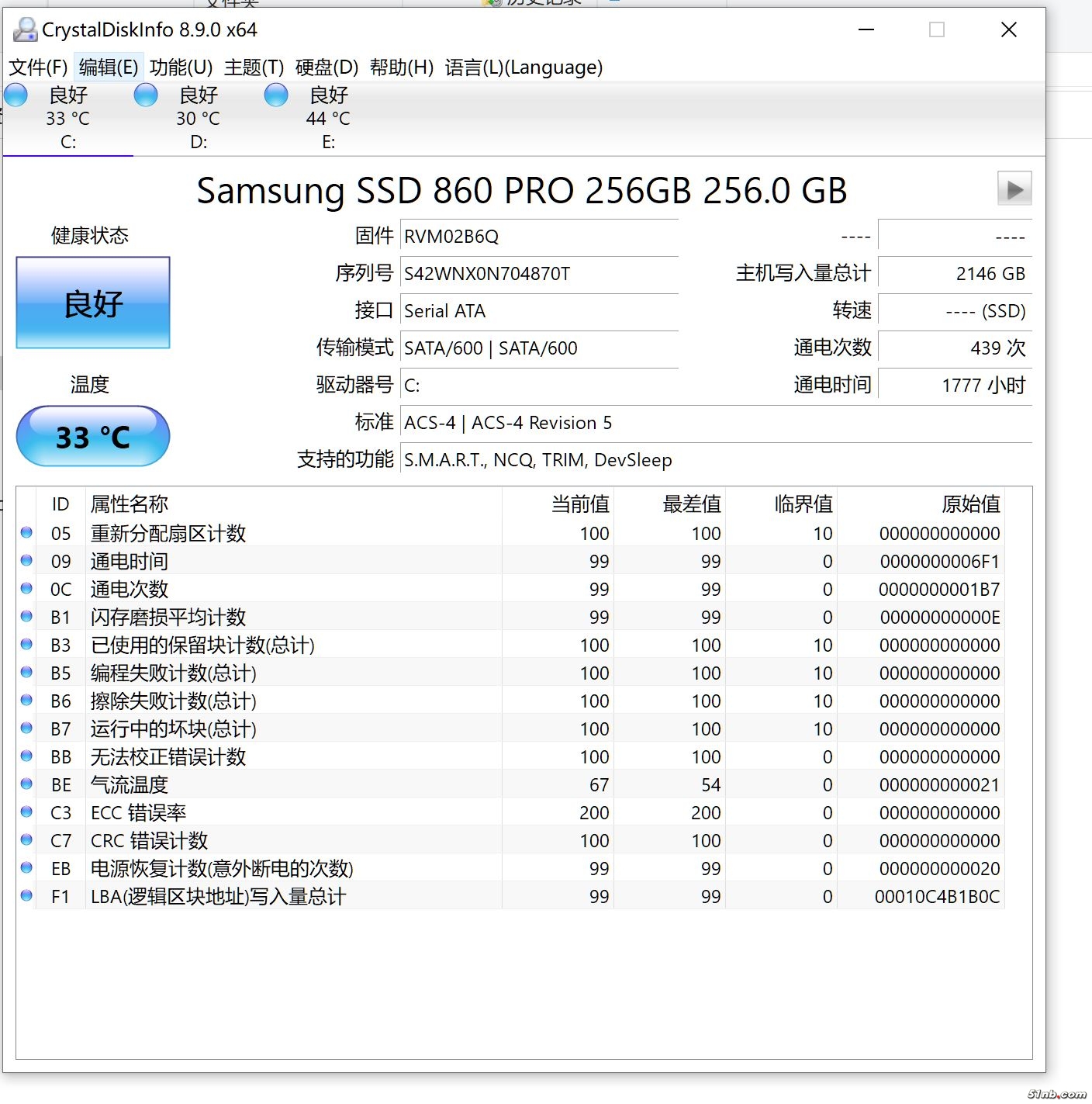Select the 闪存磨损平均计数 attribute row

[510, 617]
